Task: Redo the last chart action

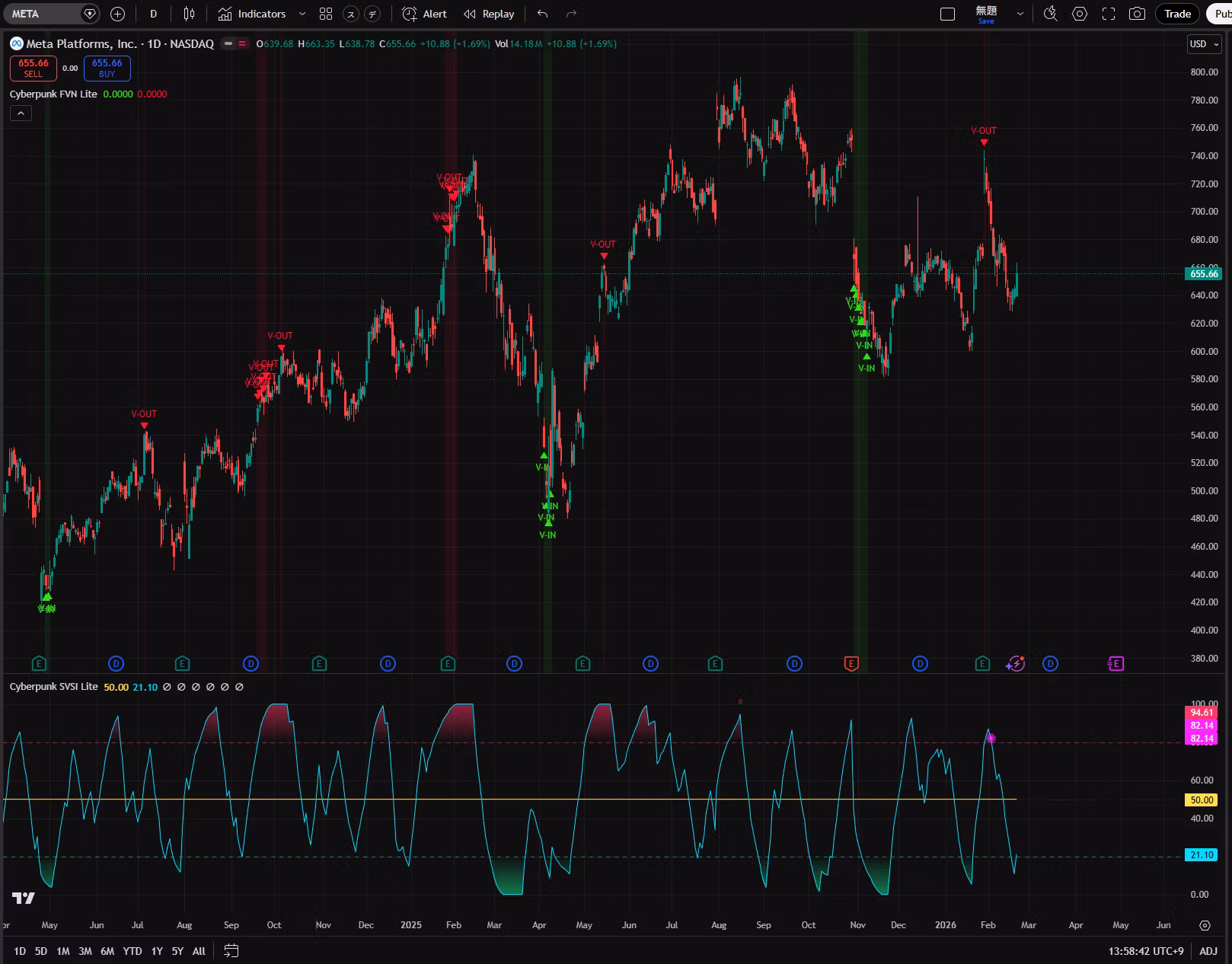Action: (571, 14)
